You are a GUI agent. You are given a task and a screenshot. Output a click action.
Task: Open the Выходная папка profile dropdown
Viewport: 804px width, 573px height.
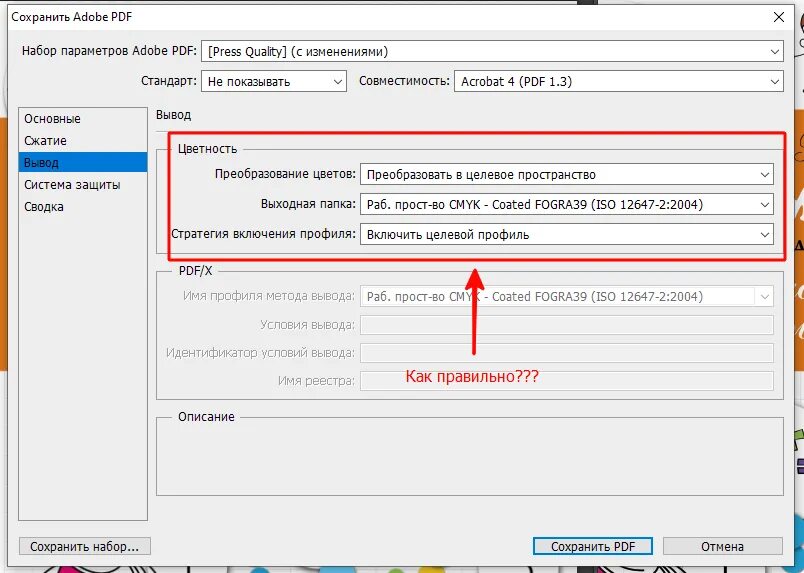567,204
